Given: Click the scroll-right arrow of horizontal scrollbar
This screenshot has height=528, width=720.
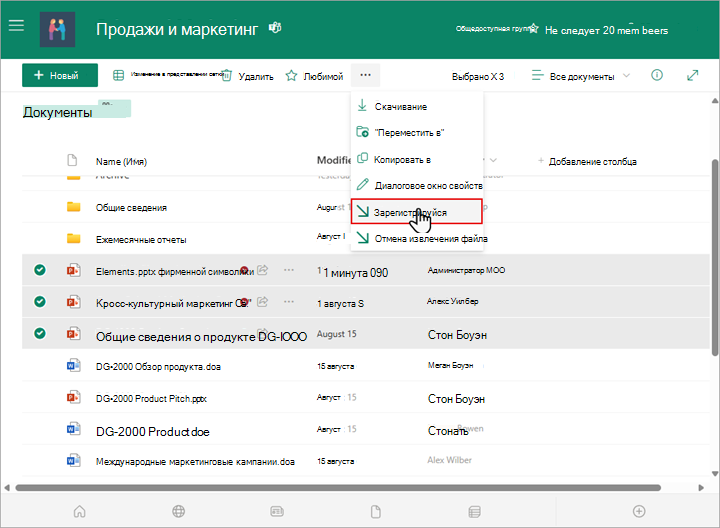Looking at the screenshot, I should click(x=701, y=488).
